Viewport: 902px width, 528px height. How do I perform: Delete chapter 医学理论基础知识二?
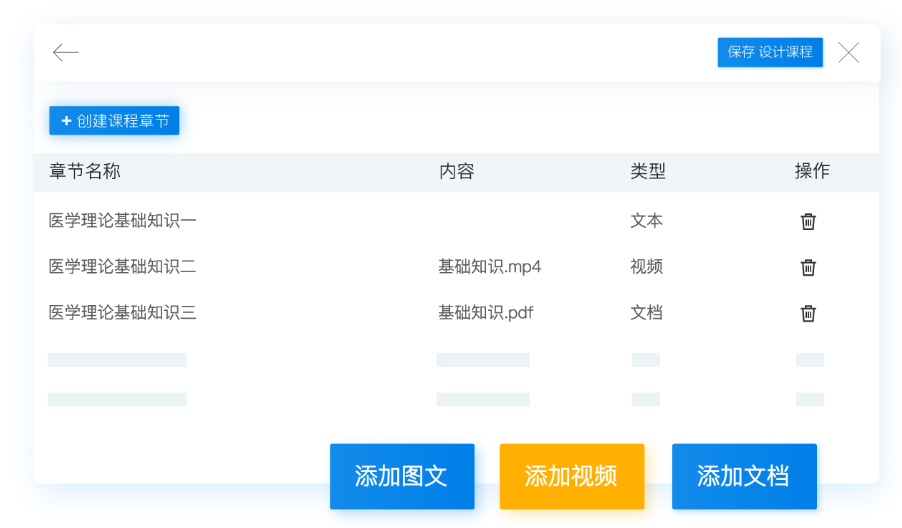808,267
